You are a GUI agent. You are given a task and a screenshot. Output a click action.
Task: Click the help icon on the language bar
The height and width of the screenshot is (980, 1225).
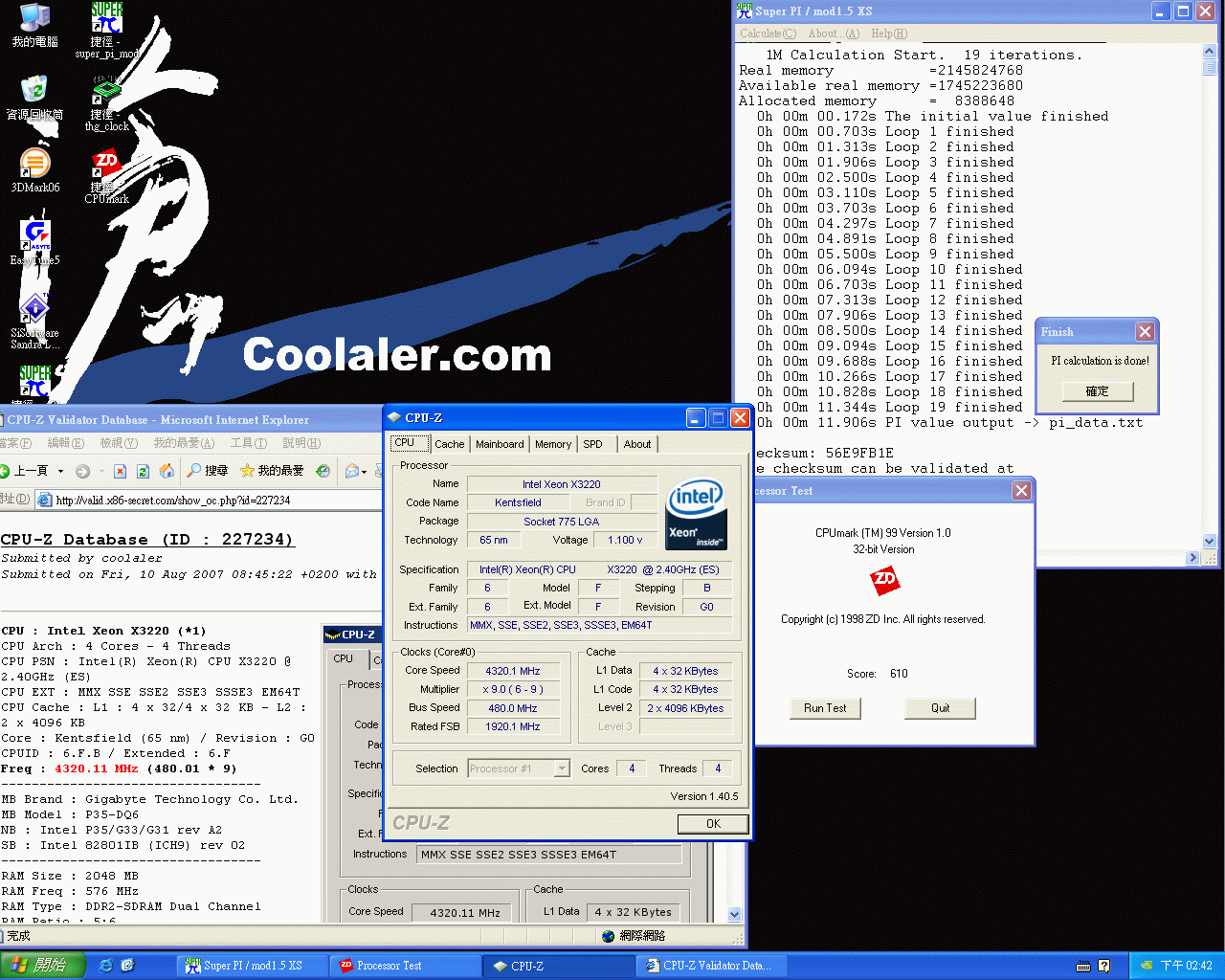pos(1103,966)
